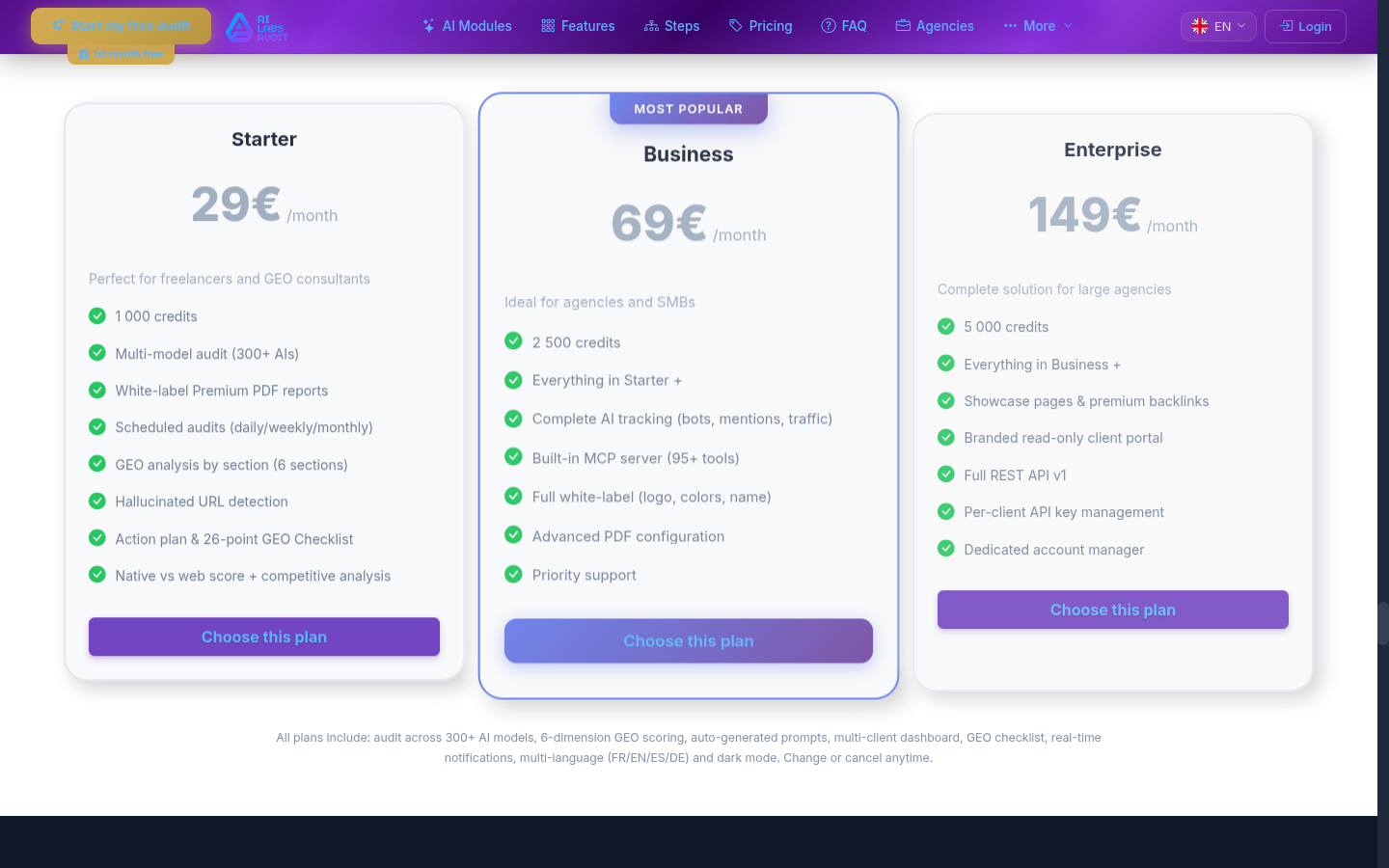The height and width of the screenshot is (868, 1389).
Task: Choose the Business plan
Action: (x=688, y=640)
